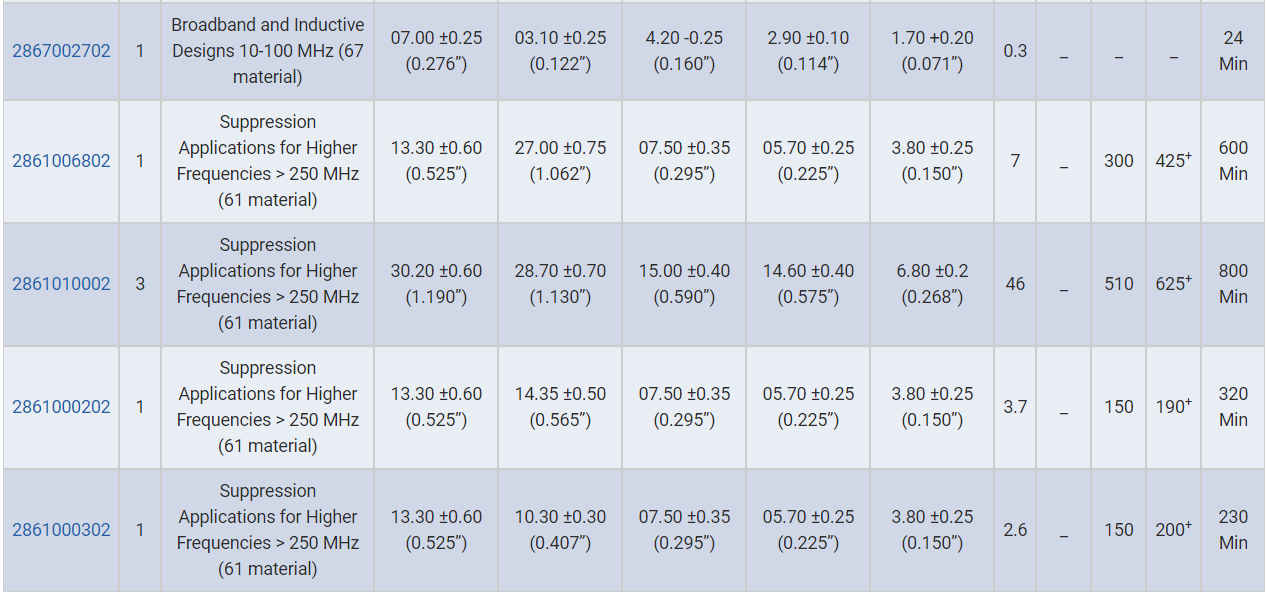Open part number 2861000202 link
Screen dimensions: 1266x592
click(x=61, y=407)
